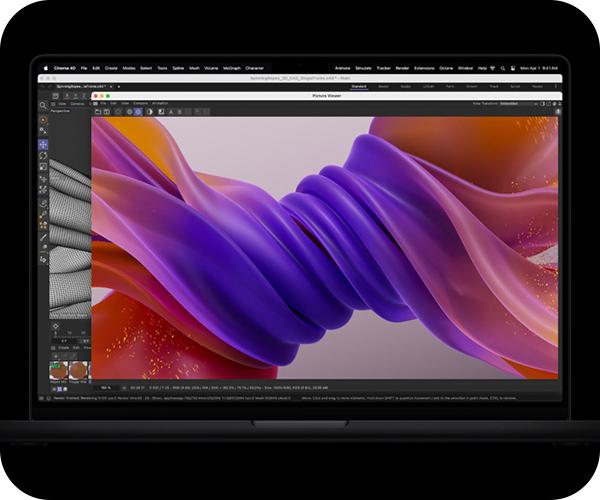Select the Rotate tool in left toolbar
The height and width of the screenshot is (500, 600).
[44, 155]
